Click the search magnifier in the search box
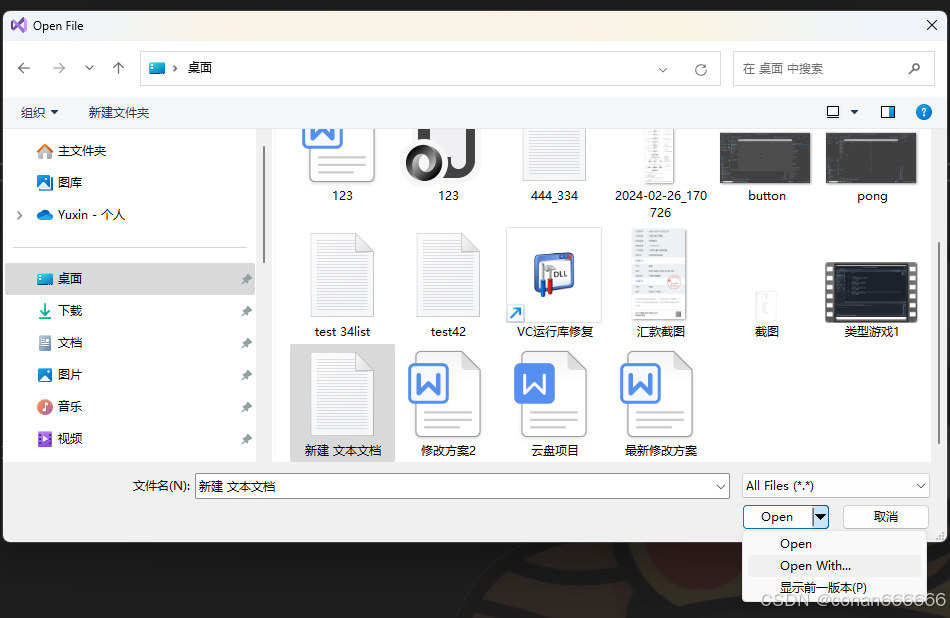 click(913, 68)
